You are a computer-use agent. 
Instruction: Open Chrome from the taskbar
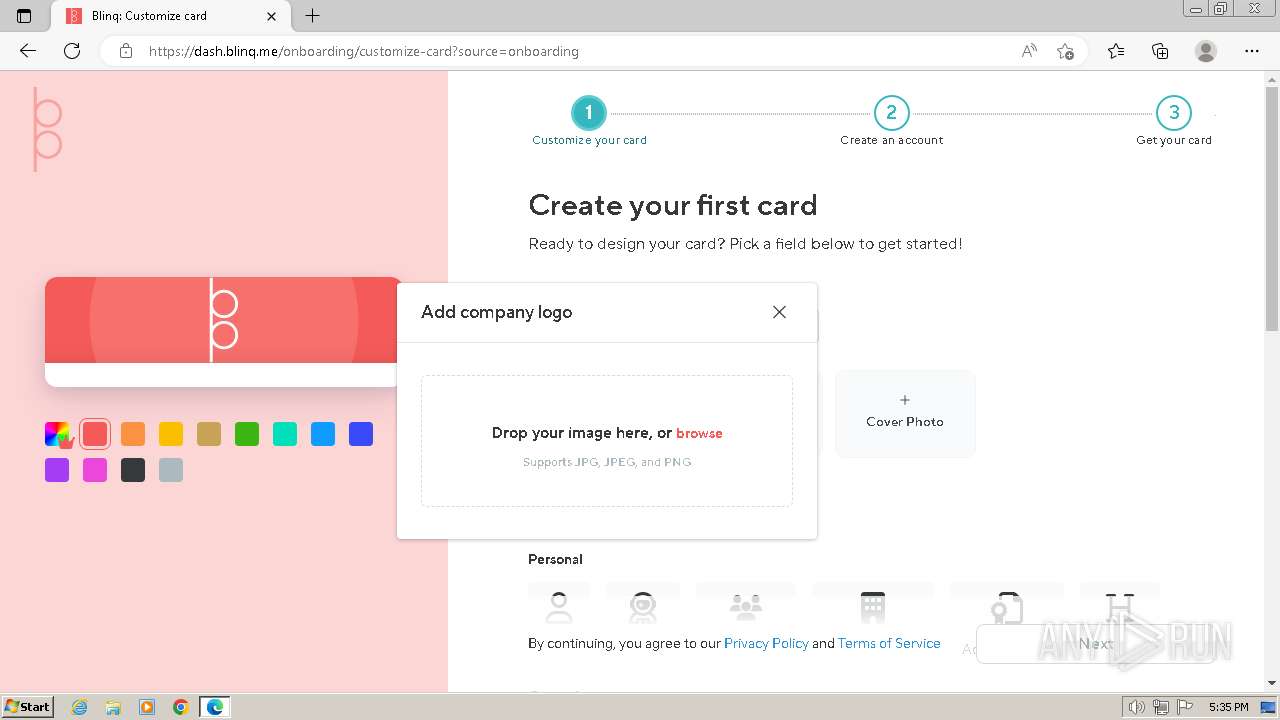tap(180, 707)
